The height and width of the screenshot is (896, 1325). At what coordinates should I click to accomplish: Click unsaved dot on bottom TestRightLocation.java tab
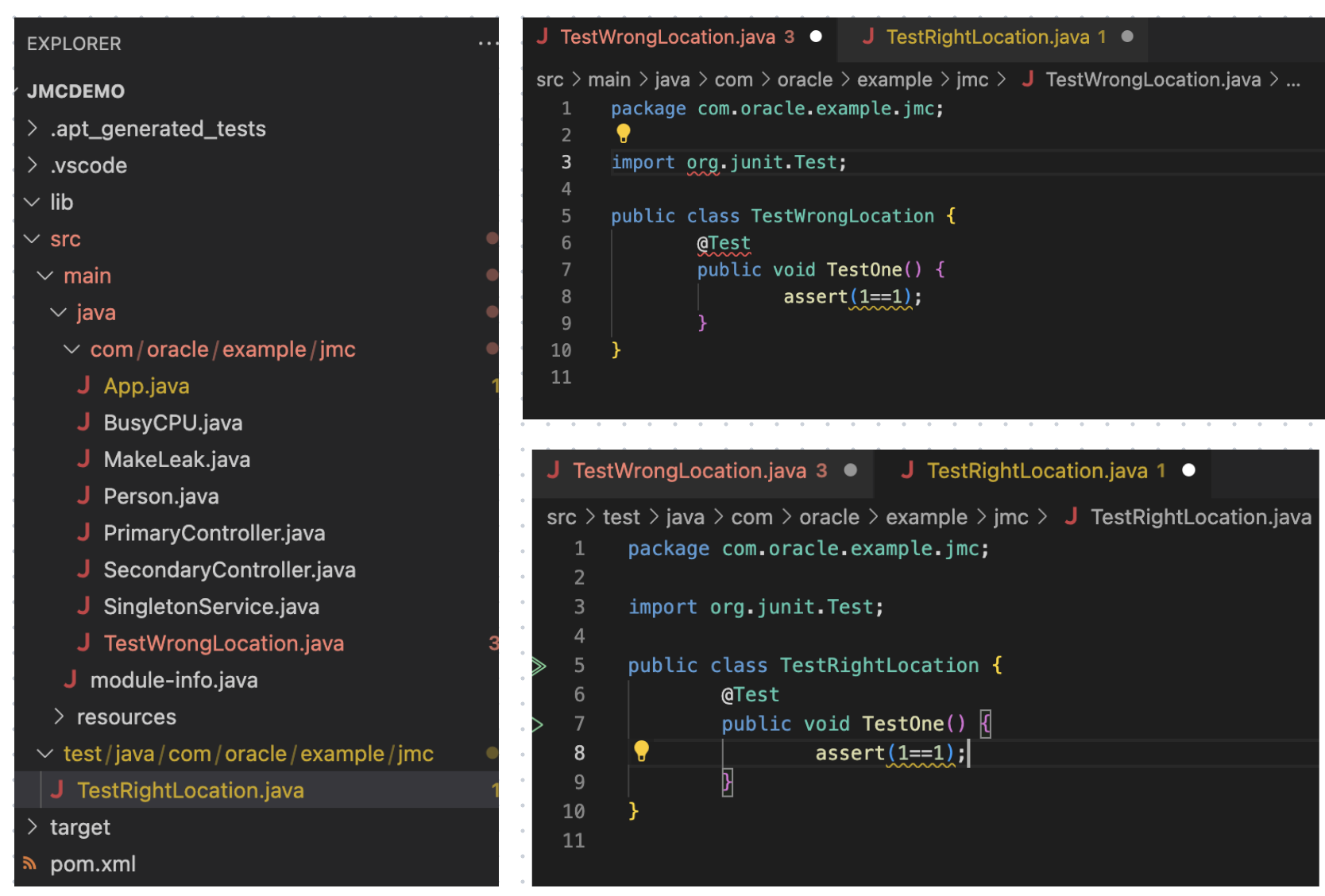pos(1188,470)
